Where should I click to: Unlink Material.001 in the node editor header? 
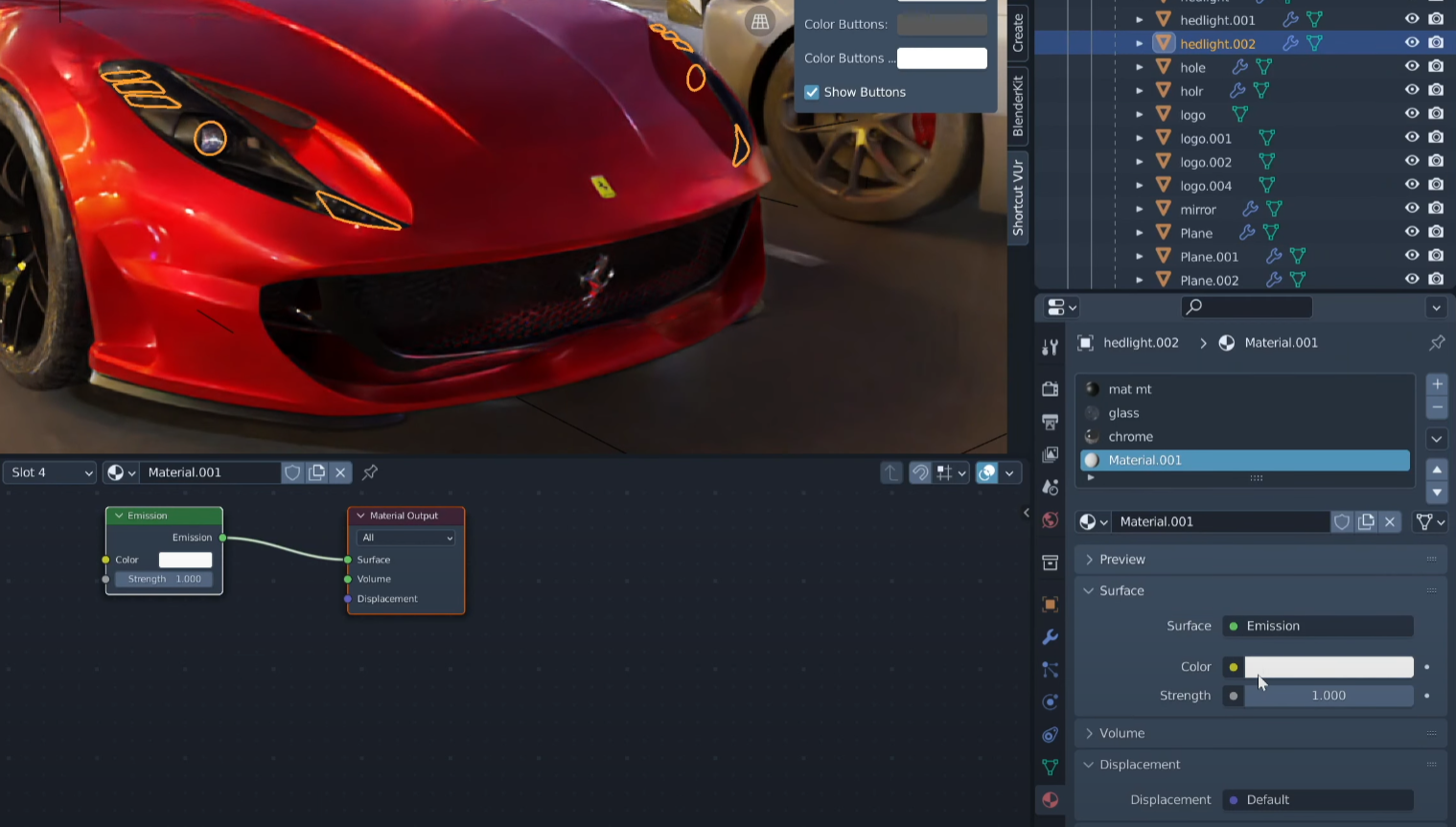coord(340,472)
